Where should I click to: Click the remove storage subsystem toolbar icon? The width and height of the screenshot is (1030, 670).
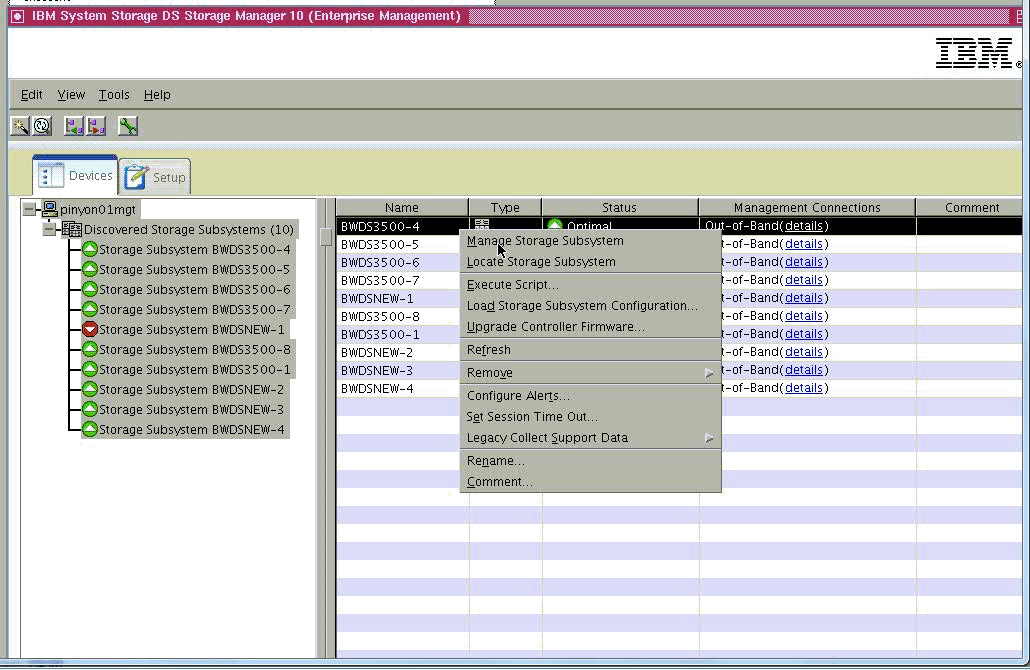click(95, 126)
